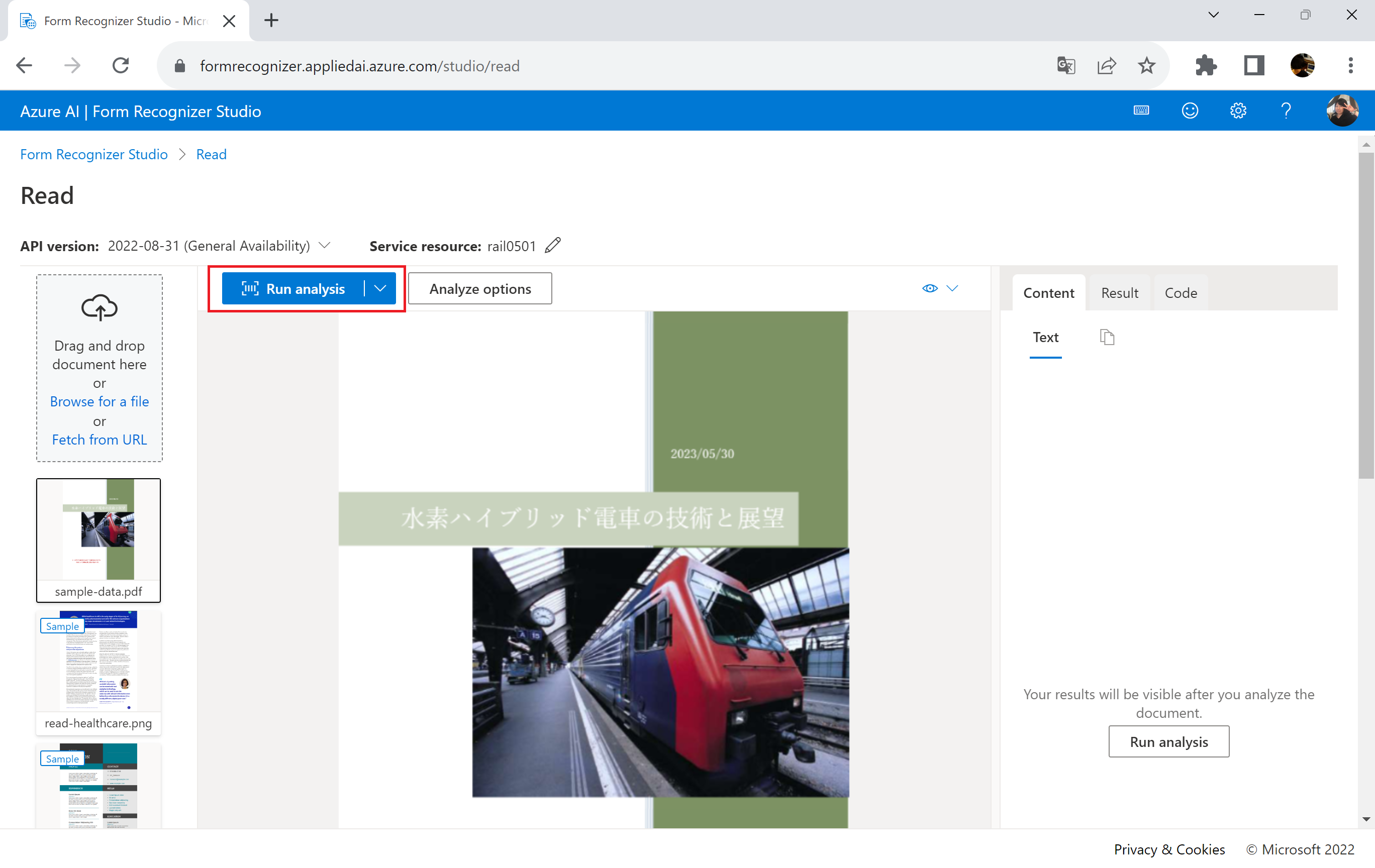
Task: Expand the view options chevron beside the eye icon
Action: point(952,288)
